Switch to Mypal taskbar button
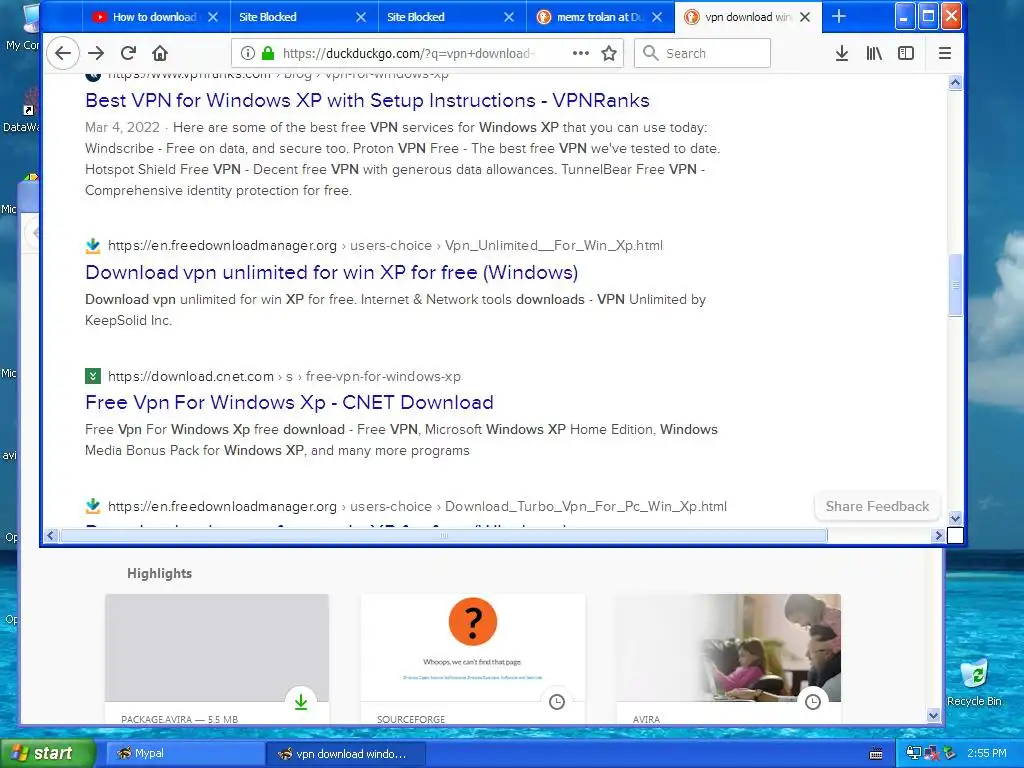This screenshot has height=768, width=1024. tap(183, 754)
